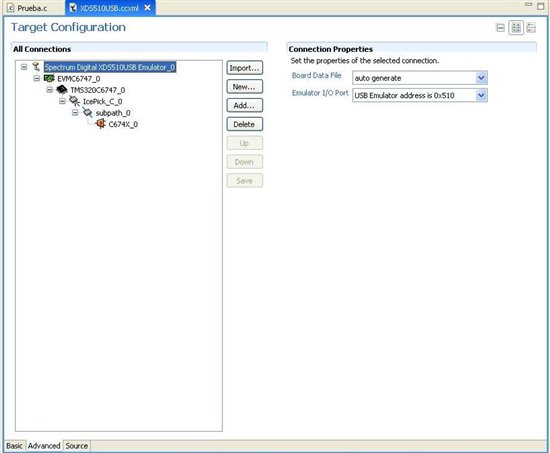The width and height of the screenshot is (550, 453).
Task: Select the horizontal layout toolbar icon
Action: point(516,28)
